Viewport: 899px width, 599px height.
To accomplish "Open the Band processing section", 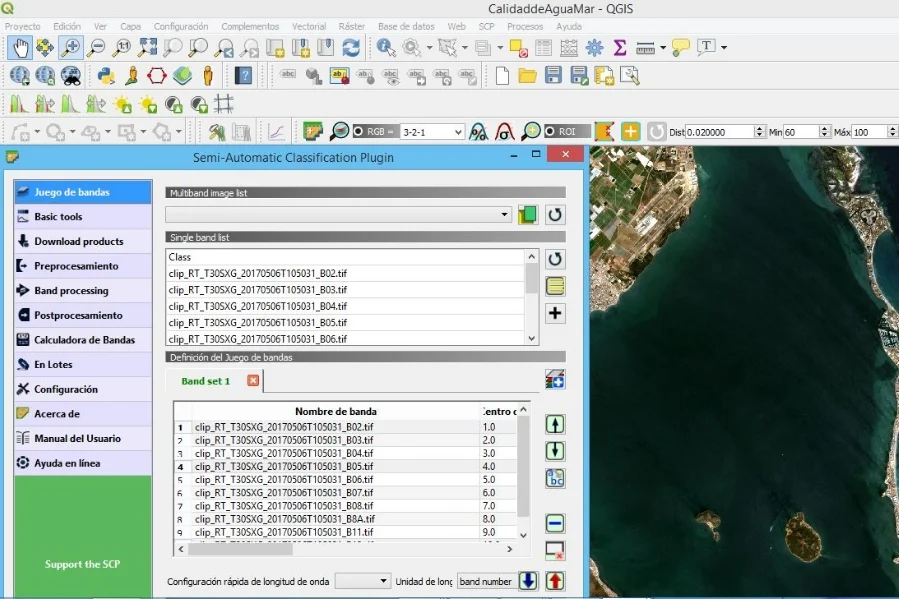I will tap(83, 291).
